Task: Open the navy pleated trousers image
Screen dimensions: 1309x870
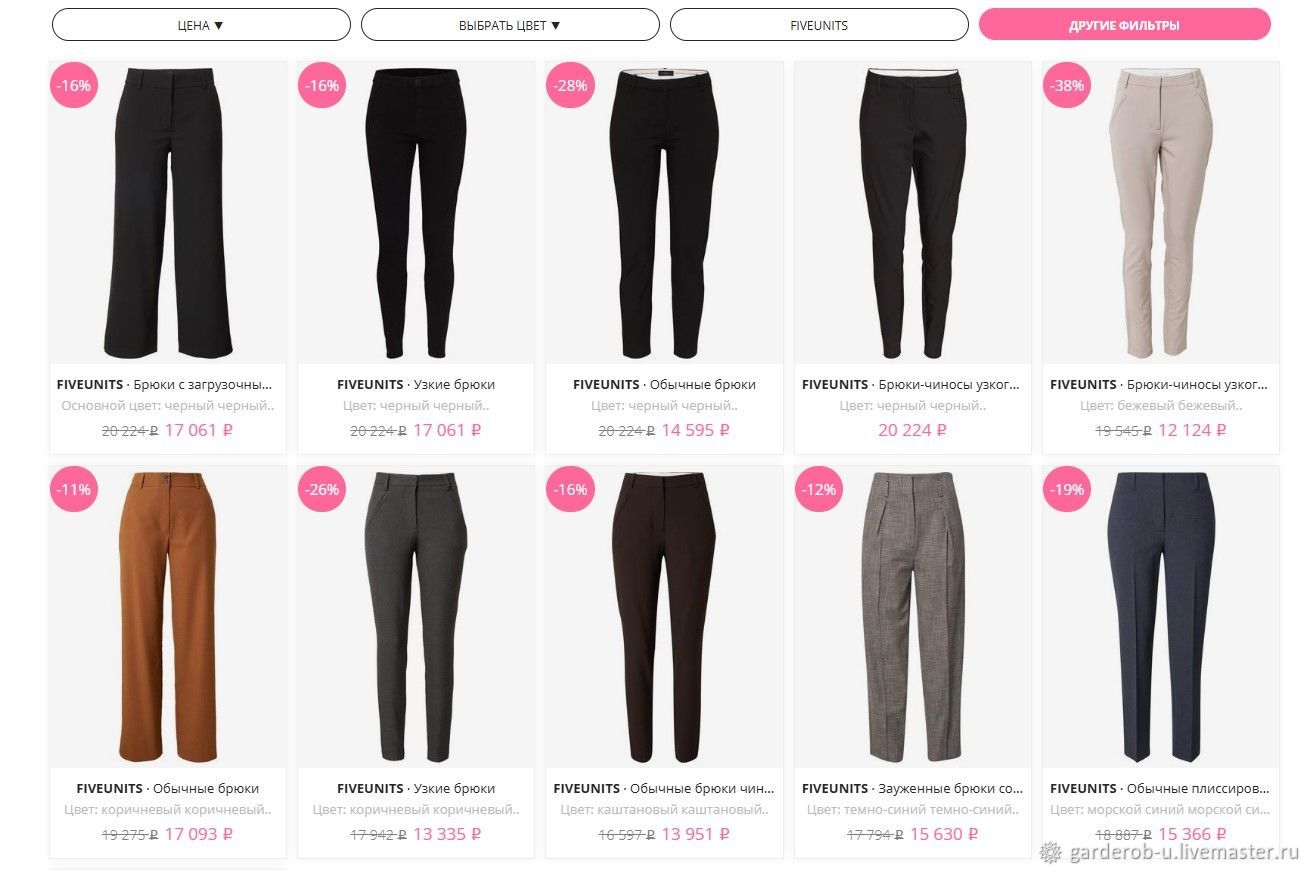Action: click(x=1161, y=617)
